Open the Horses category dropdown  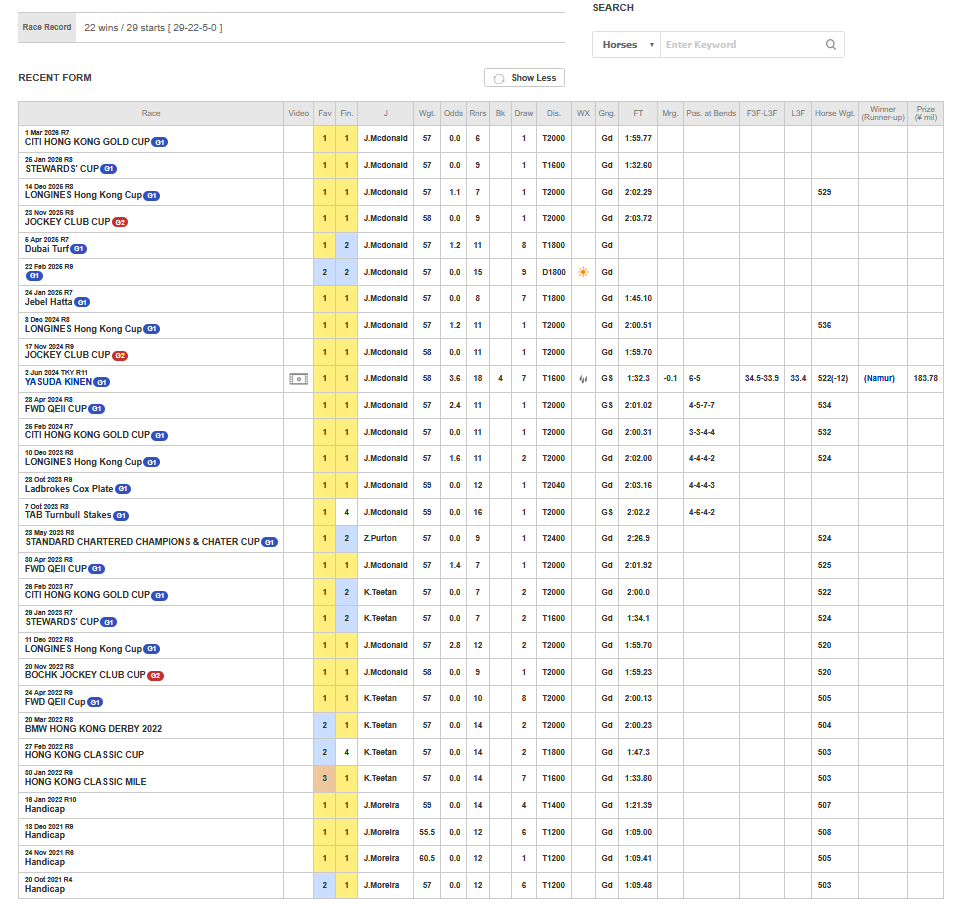(626, 45)
